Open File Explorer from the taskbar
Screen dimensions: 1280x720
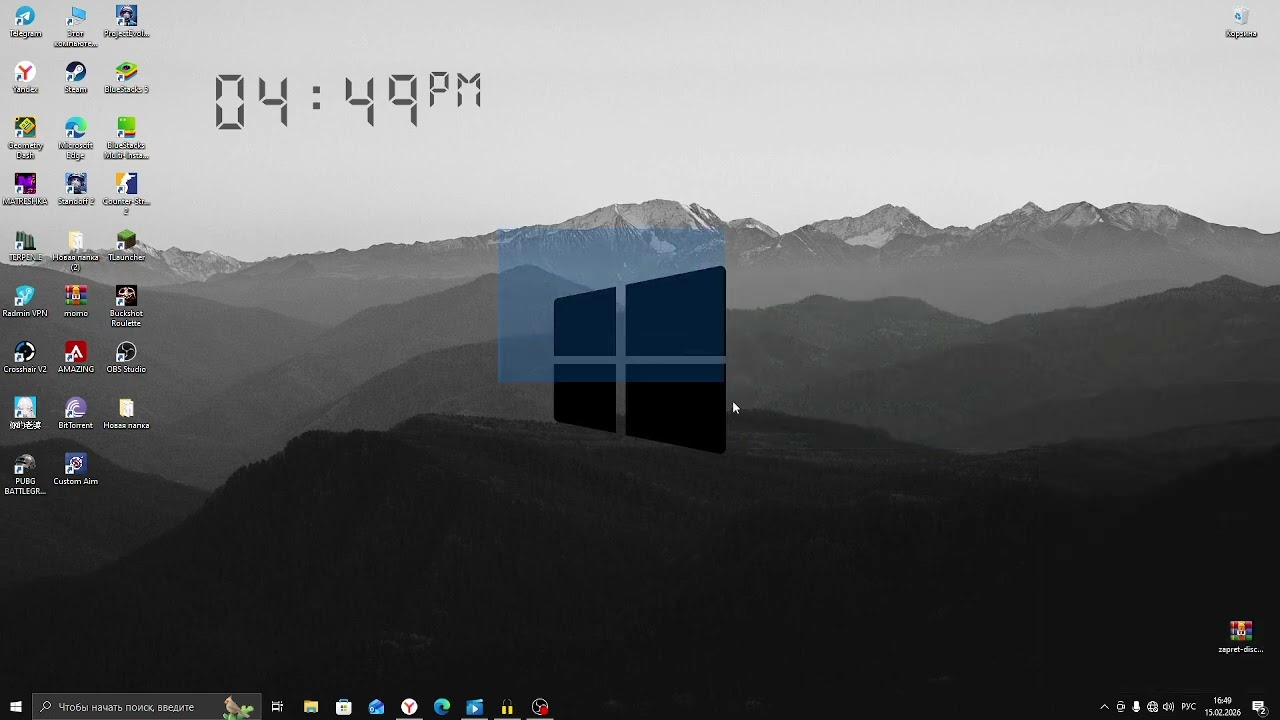click(x=311, y=707)
